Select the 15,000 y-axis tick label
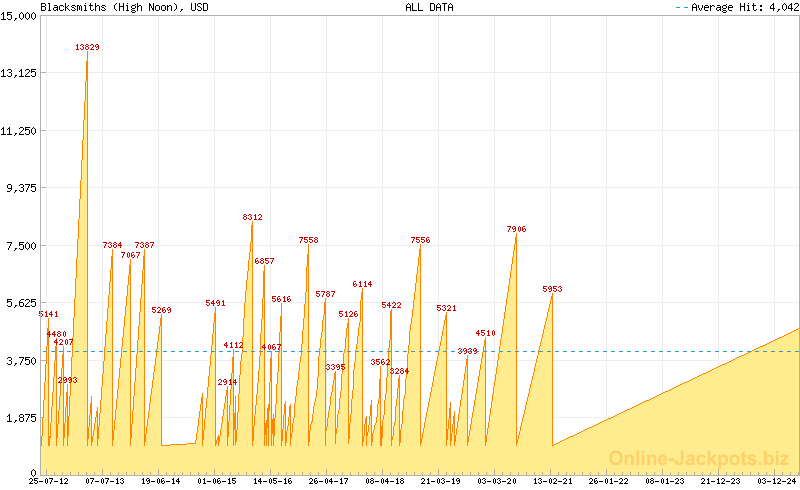Screen dimensions: 800x490 coord(20,16)
